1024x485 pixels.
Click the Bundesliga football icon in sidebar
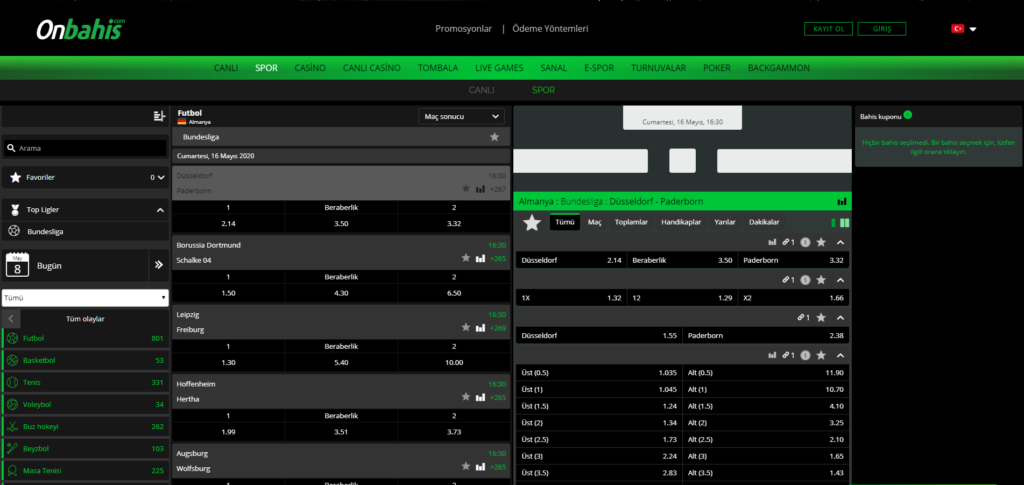coord(14,231)
